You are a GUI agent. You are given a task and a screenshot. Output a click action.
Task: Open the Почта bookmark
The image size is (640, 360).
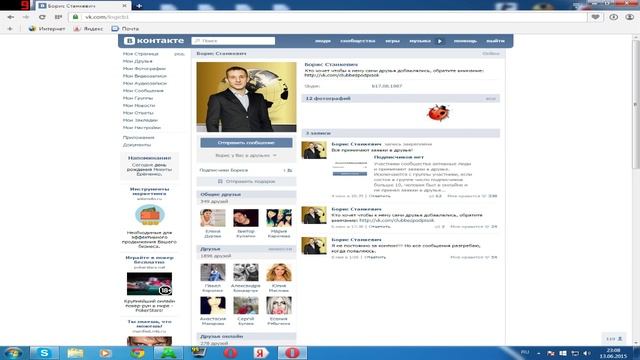tap(125, 29)
